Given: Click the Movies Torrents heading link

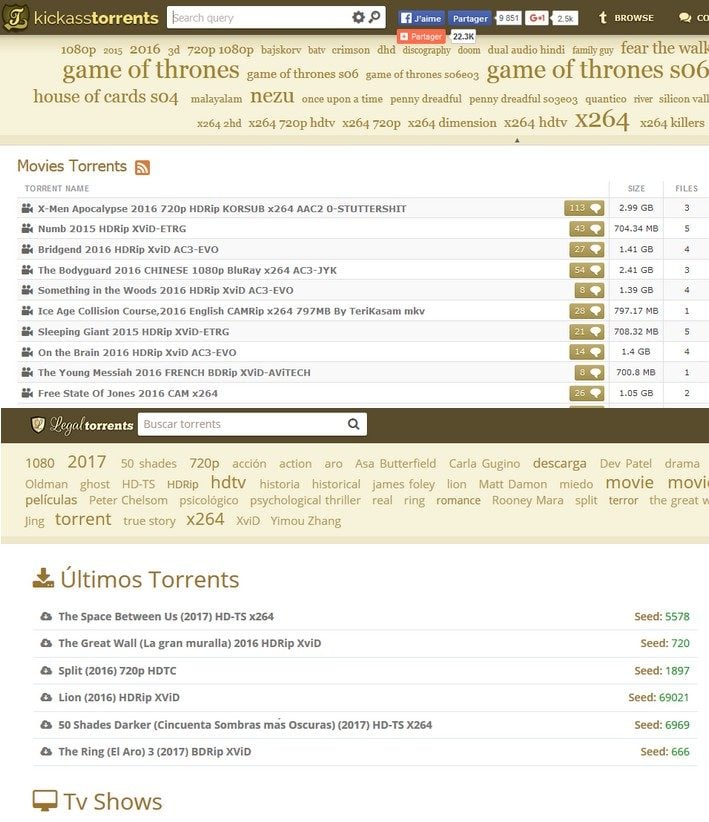Looking at the screenshot, I should coord(72,166).
